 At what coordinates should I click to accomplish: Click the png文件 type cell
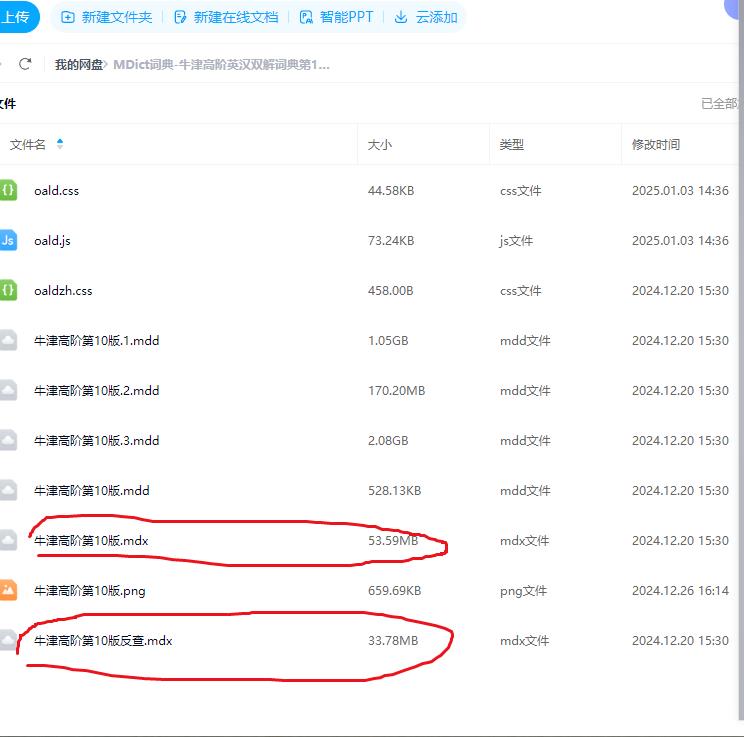(523, 591)
